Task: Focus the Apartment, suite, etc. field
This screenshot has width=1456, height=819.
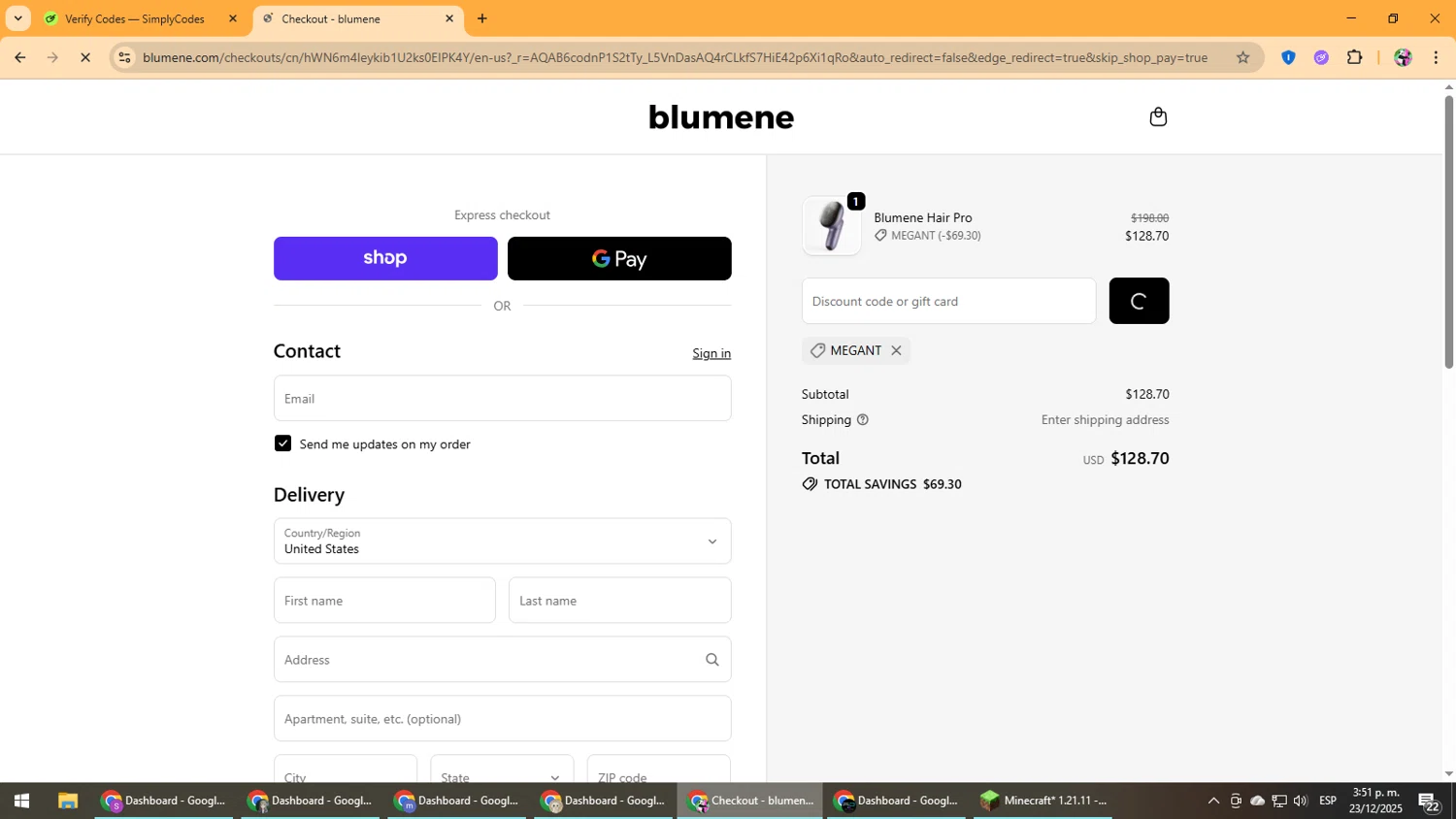Action: 503,719
